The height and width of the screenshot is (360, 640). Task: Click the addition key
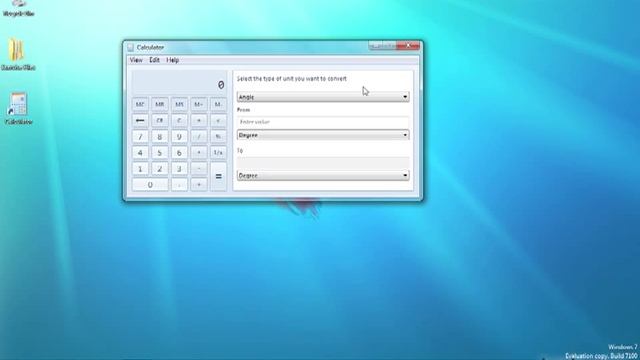[199, 185]
